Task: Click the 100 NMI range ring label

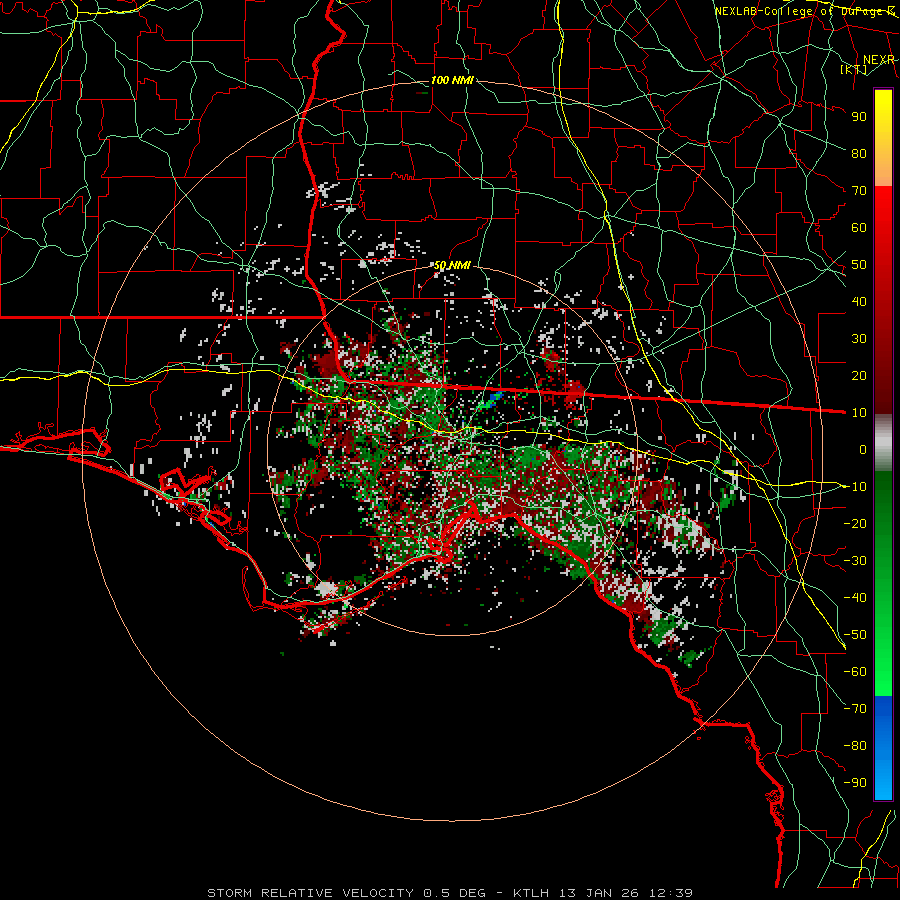Action: click(x=452, y=80)
